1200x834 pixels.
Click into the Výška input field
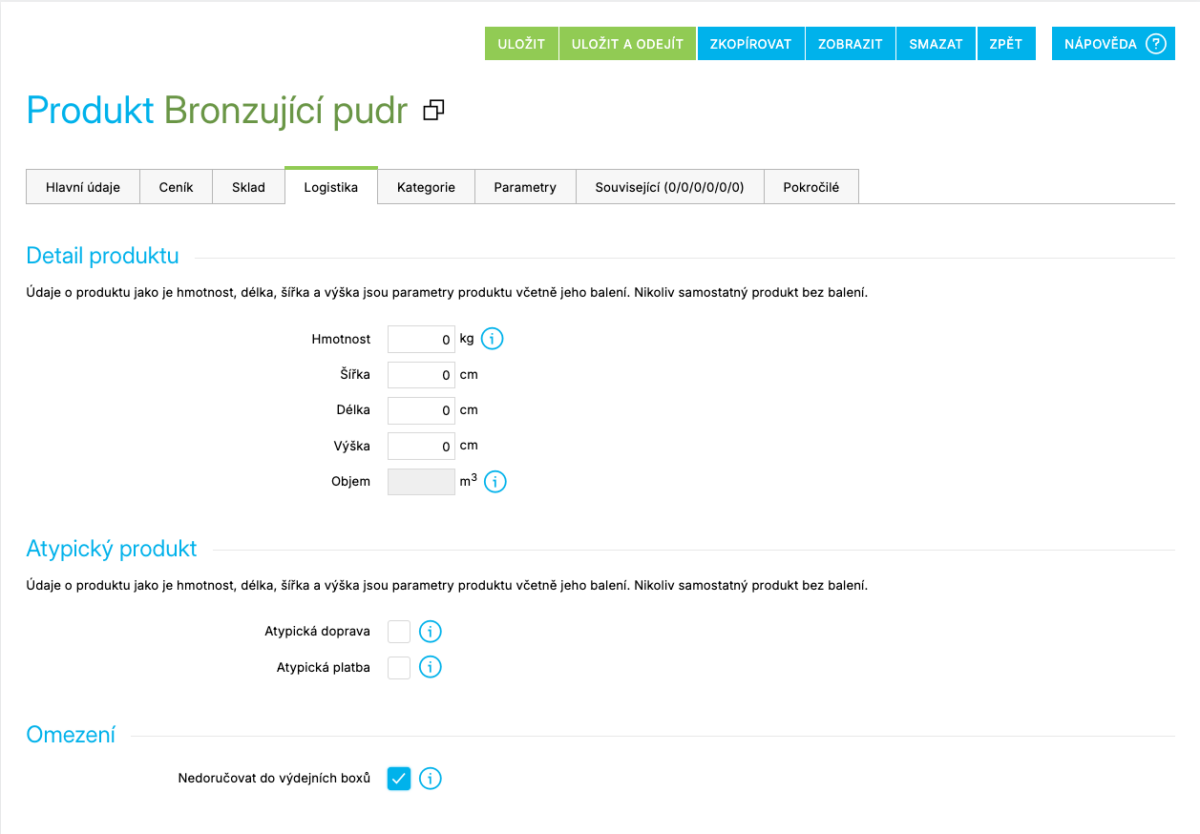pos(421,446)
